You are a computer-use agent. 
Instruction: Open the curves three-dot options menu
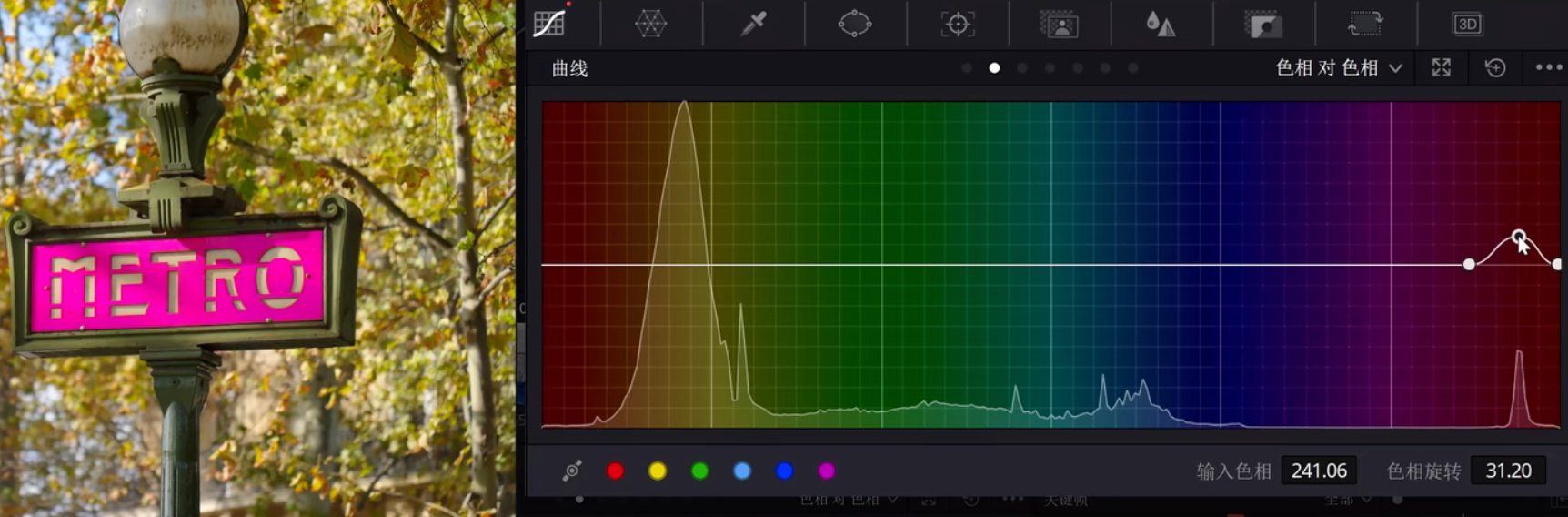[x=1549, y=67]
